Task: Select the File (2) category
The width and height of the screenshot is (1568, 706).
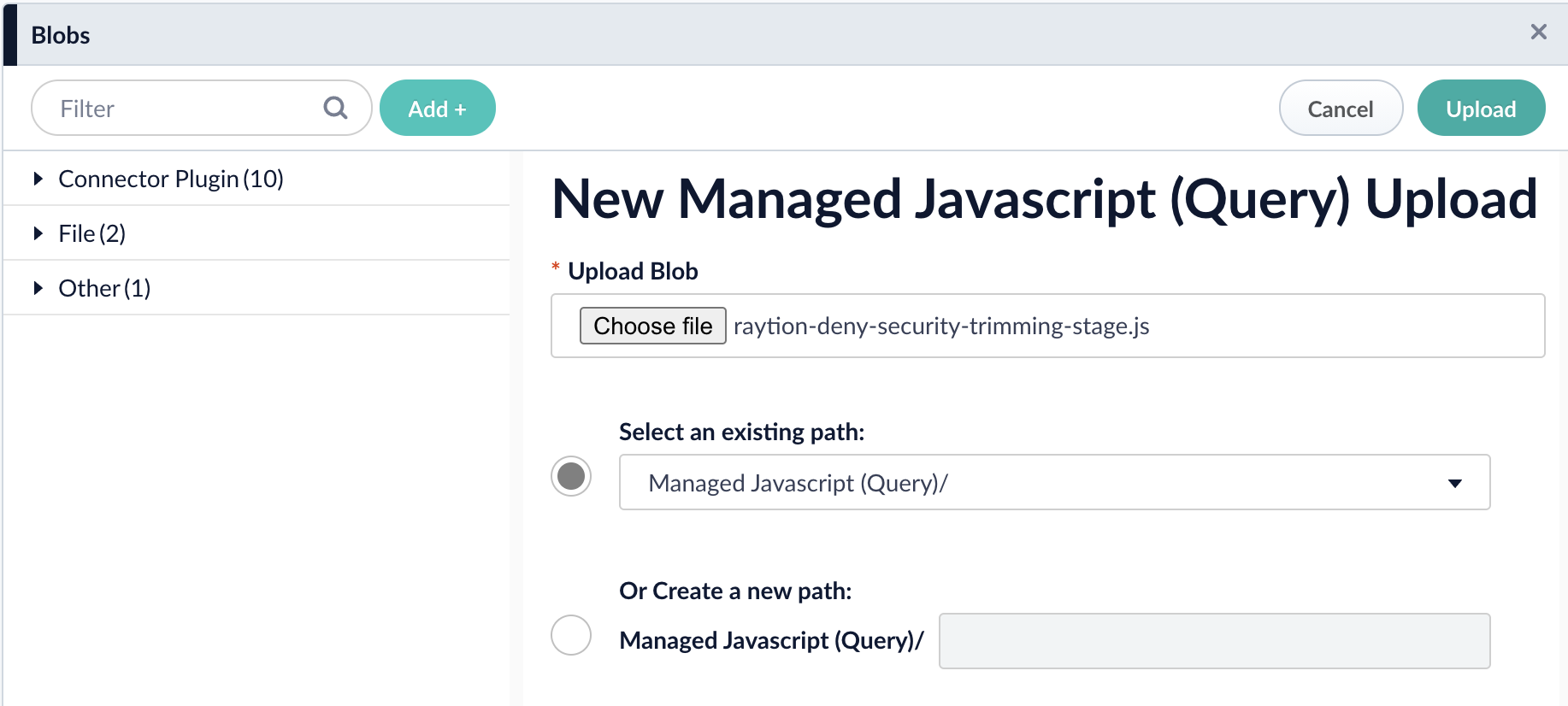Action: point(92,233)
